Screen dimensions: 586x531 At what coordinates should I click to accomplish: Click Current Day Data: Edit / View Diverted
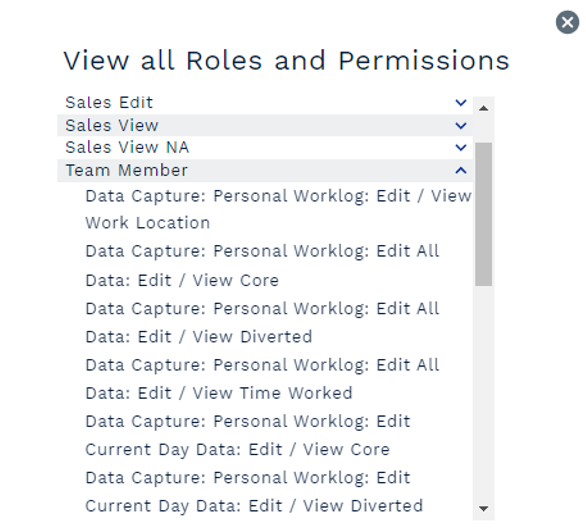(254, 492)
